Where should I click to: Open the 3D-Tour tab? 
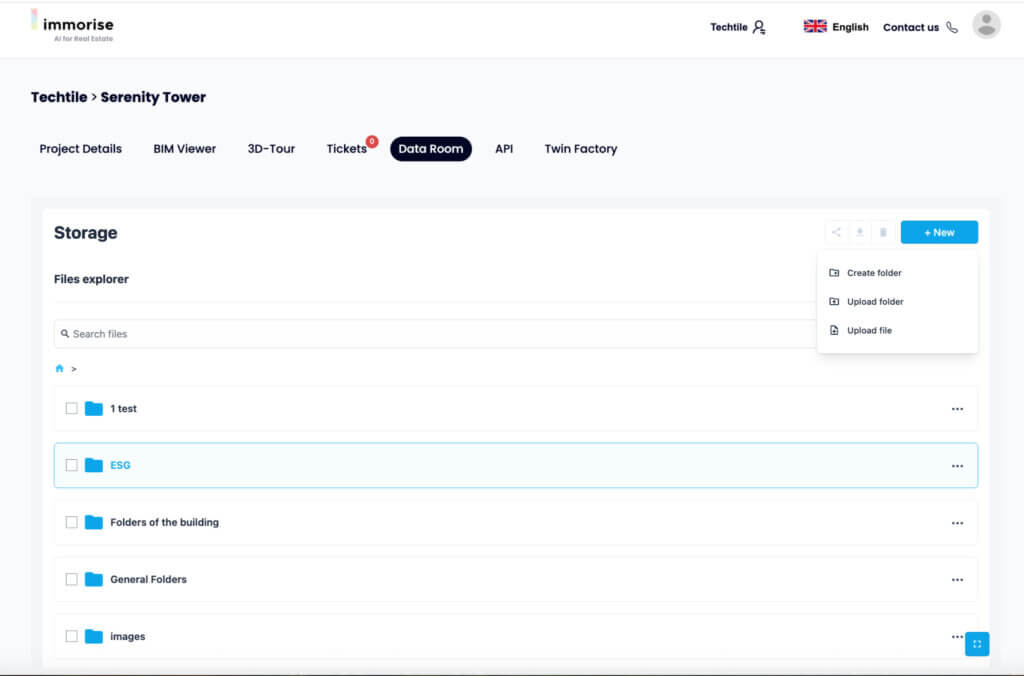point(271,149)
